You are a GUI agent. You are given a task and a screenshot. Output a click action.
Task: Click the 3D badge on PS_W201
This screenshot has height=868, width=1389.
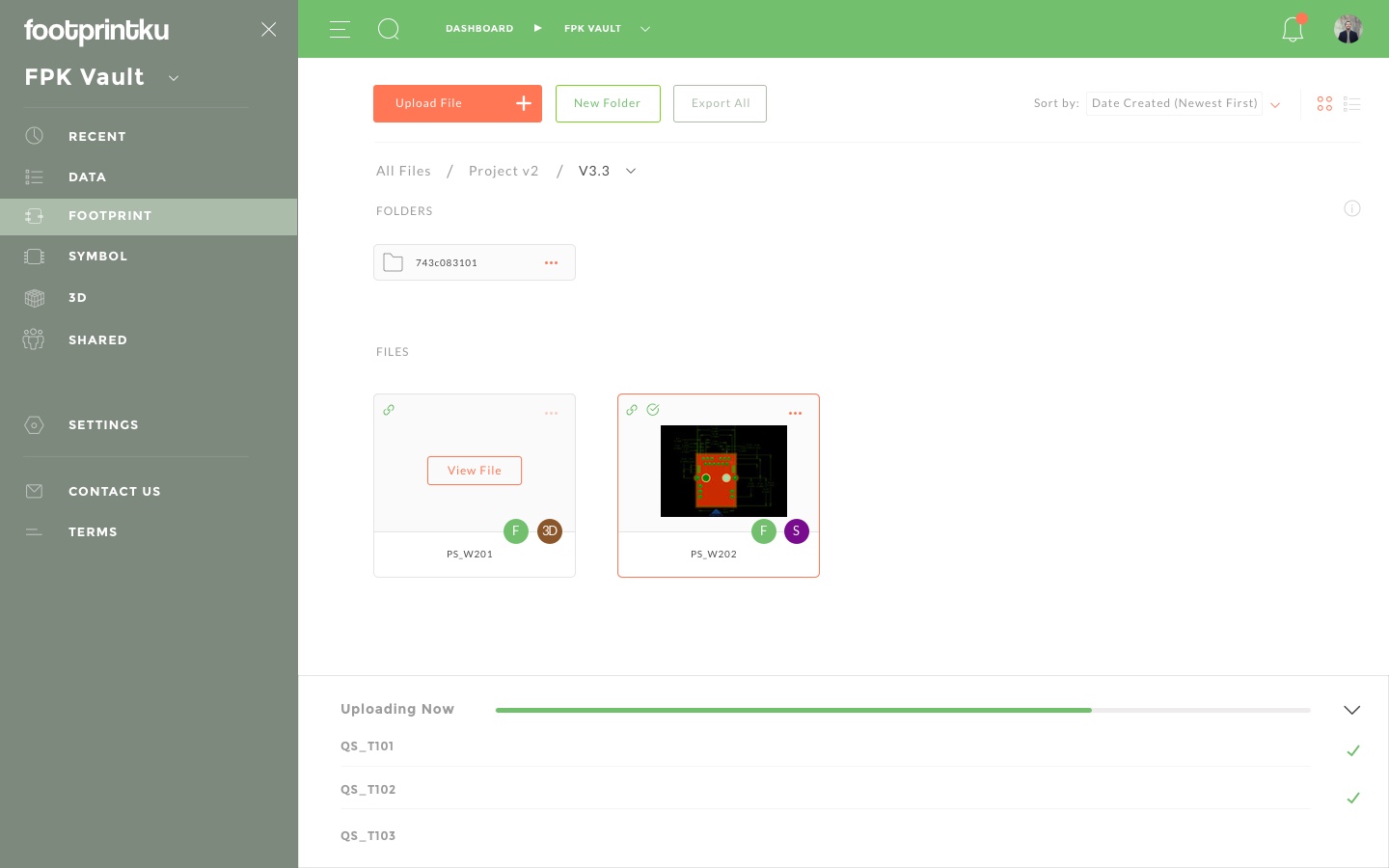tap(550, 531)
